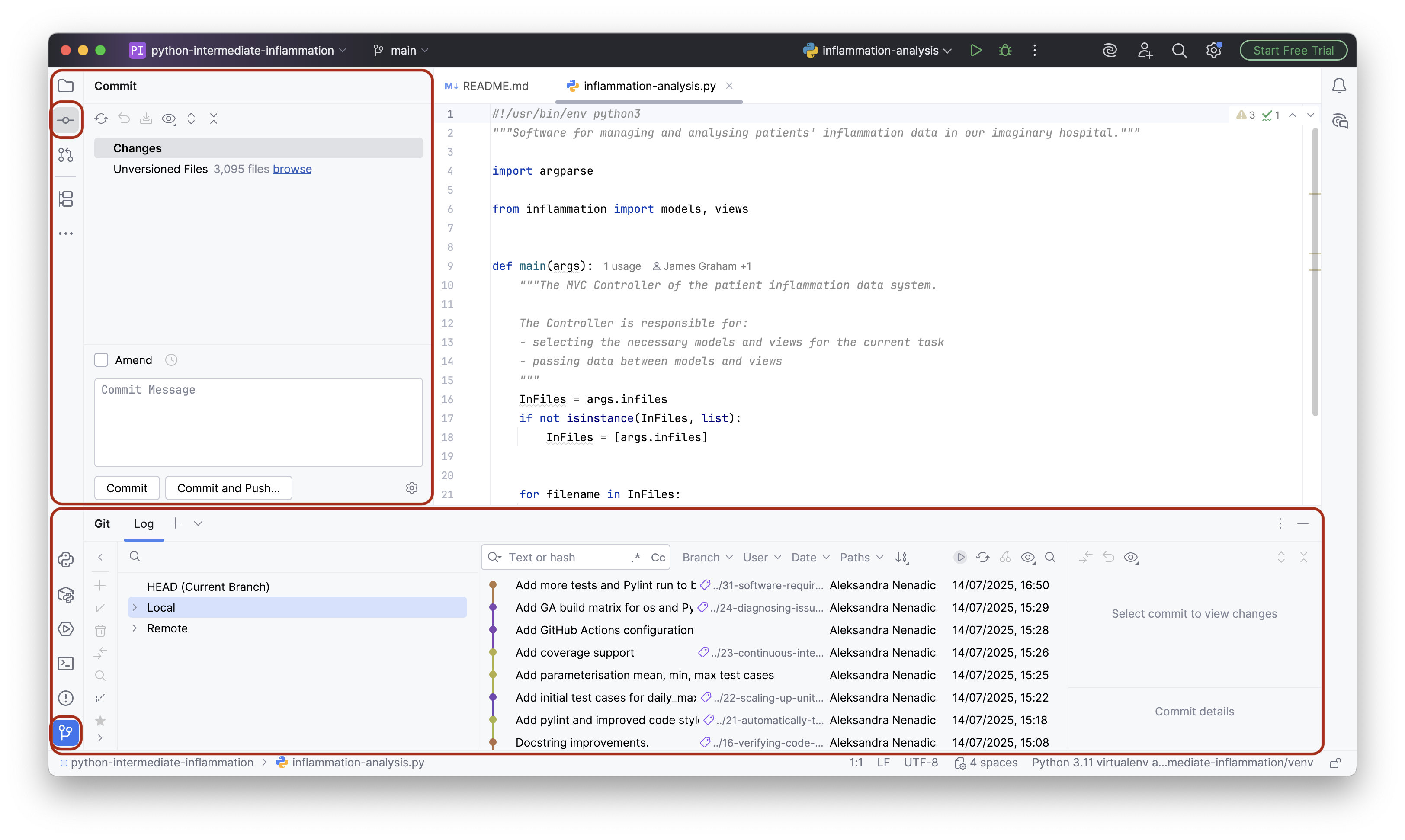1405x840 pixels.
Task: Expand the Local branches node
Action: click(135, 607)
